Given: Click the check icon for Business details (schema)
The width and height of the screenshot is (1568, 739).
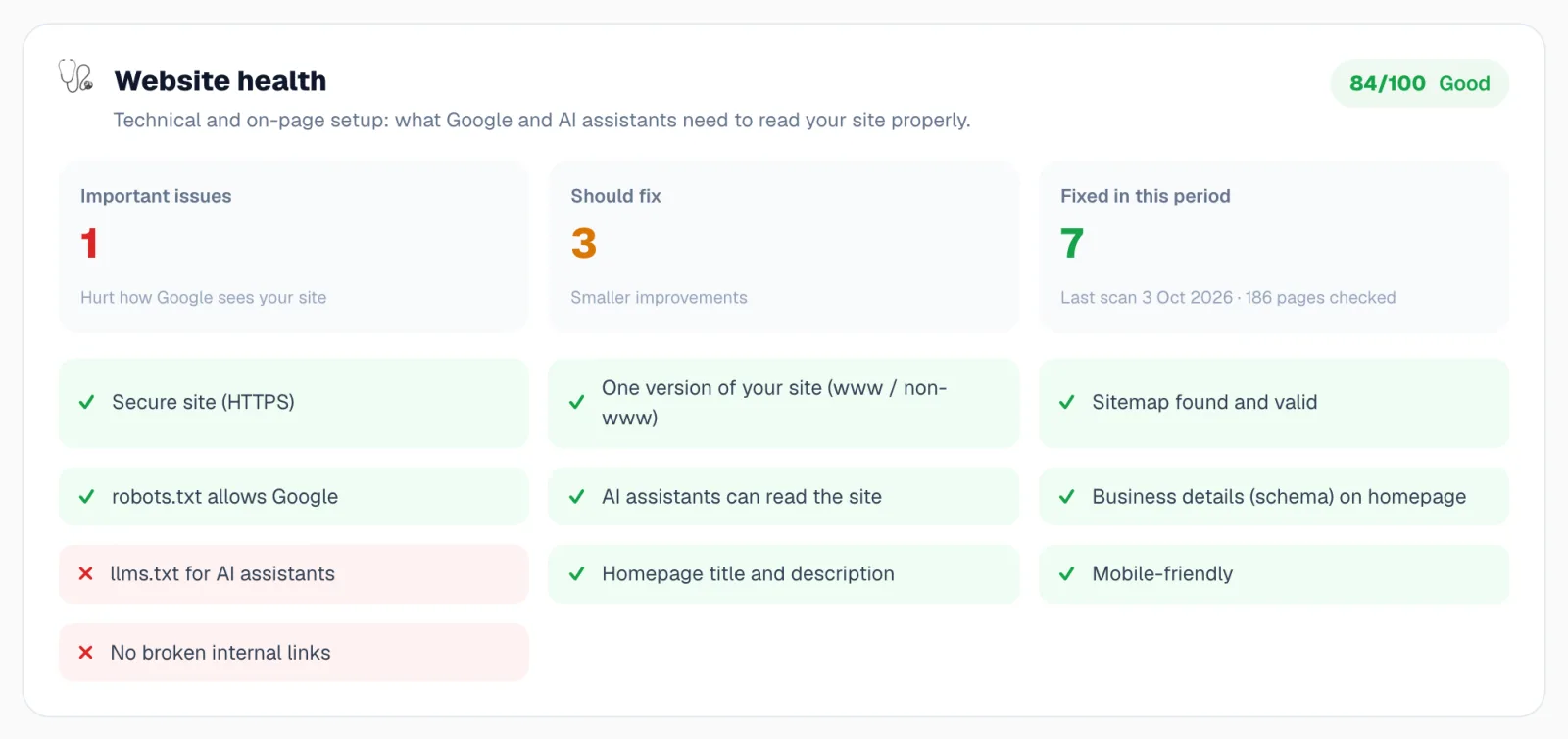Looking at the screenshot, I should [x=1067, y=497].
